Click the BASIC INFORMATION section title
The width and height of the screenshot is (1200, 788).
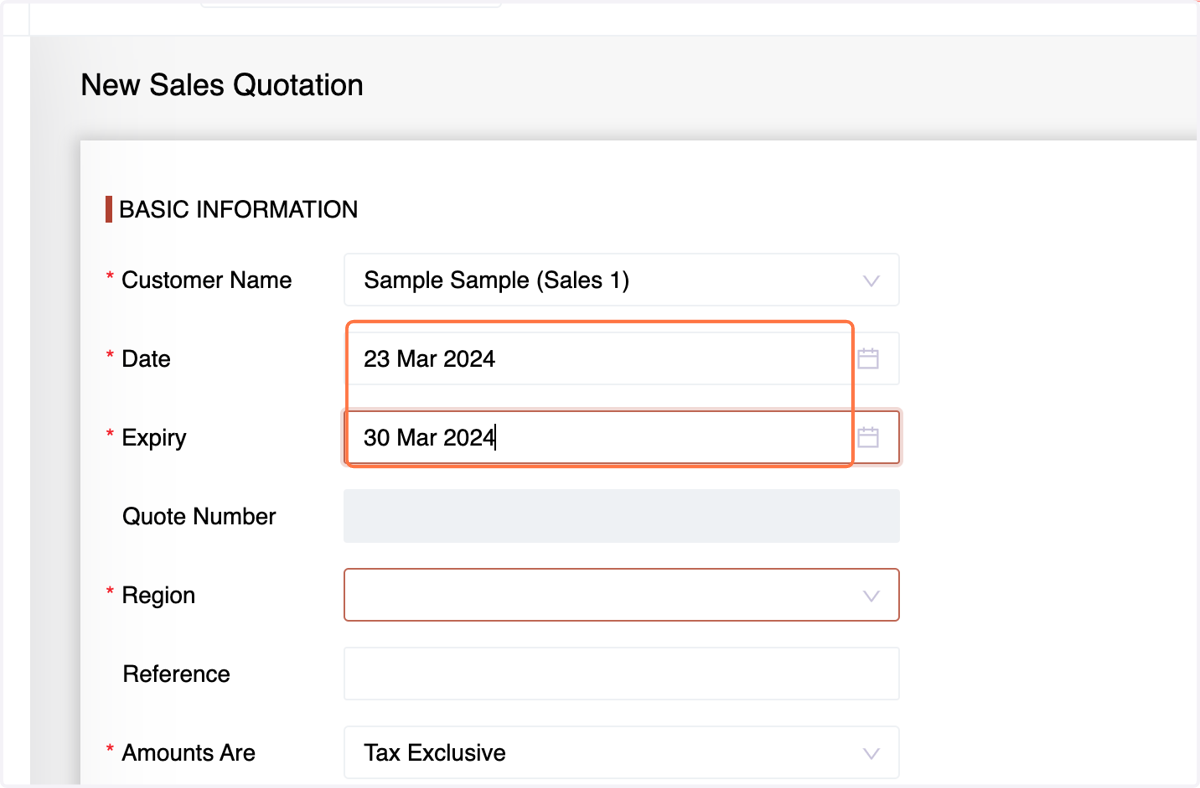(x=238, y=210)
